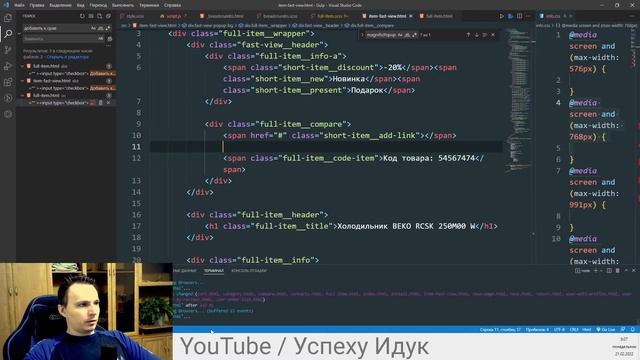Split the terminal panel
The width and height of the screenshot is (640, 360).
pos(609,270)
